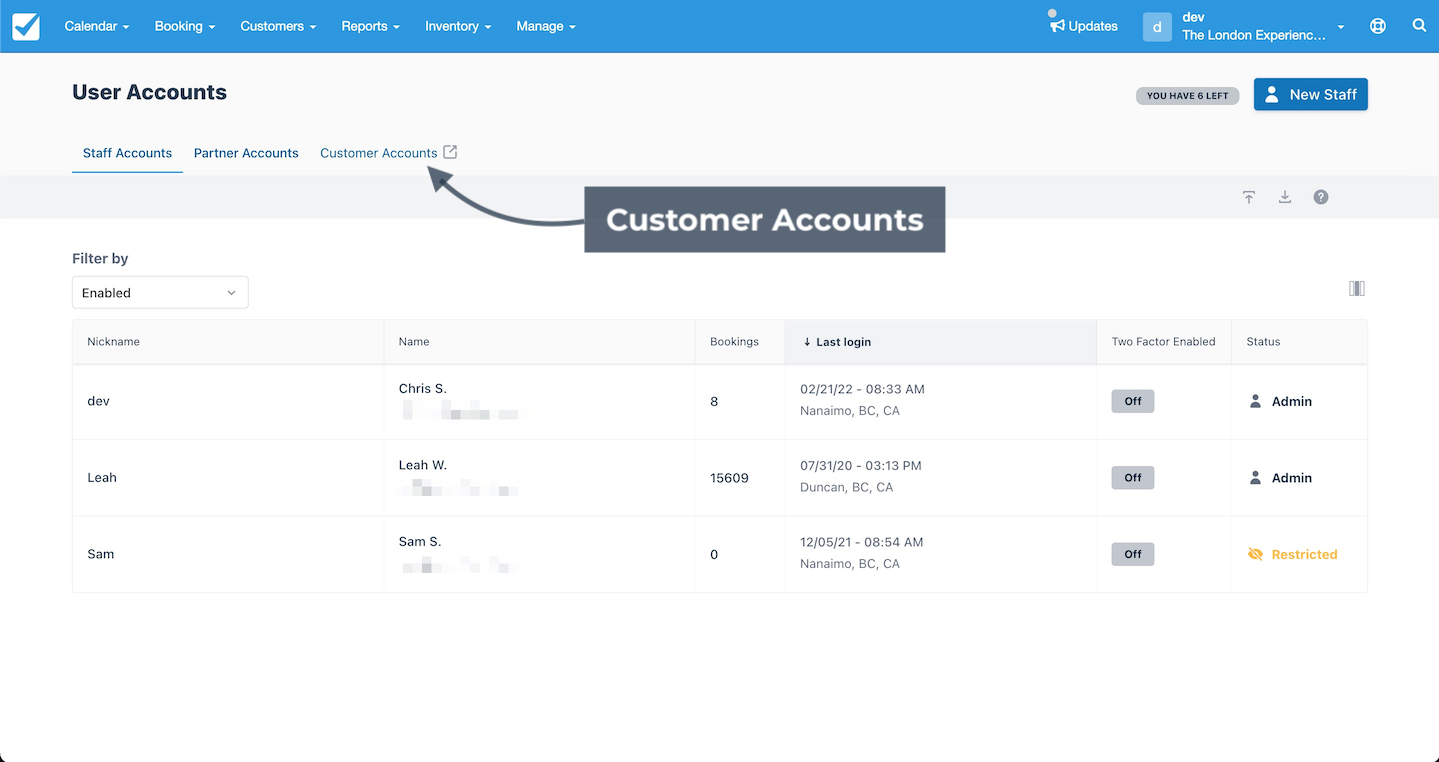The height and width of the screenshot is (762, 1439).
Task: Click login date 02/21/22 - 08:33 AM
Action: [862, 389]
